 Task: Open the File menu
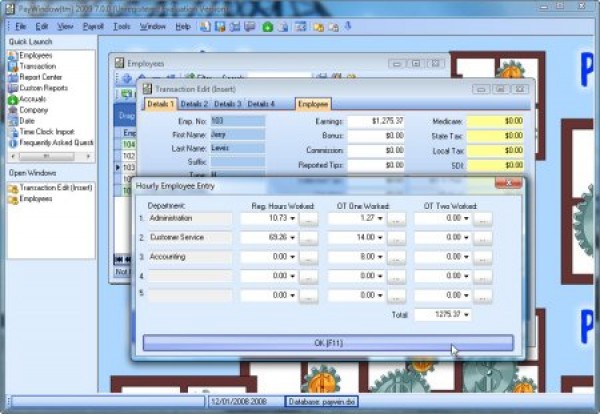tap(21, 26)
